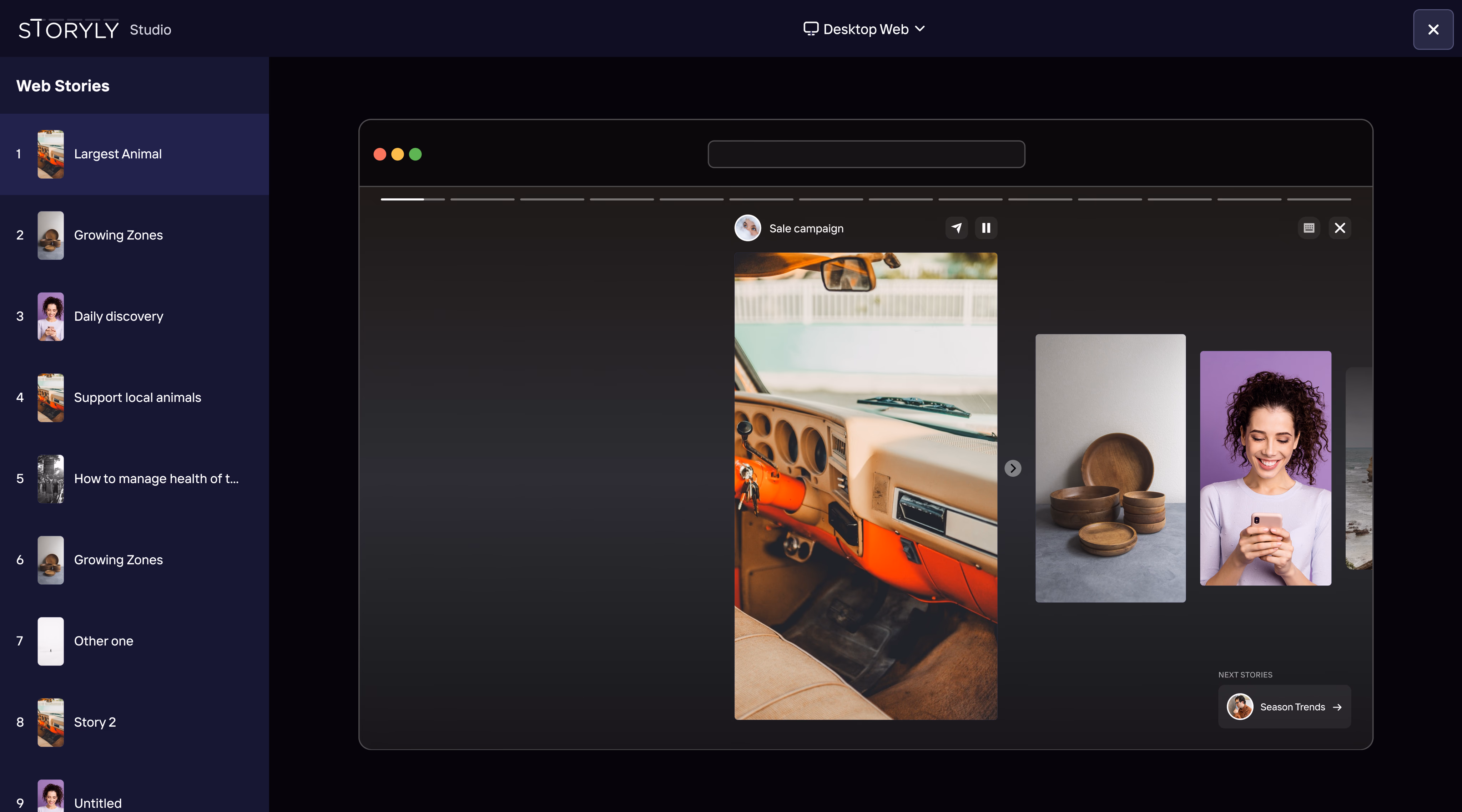The image size is (1462, 812).
Task: Select Growing Zones story number 2
Action: pyautogui.click(x=135, y=235)
